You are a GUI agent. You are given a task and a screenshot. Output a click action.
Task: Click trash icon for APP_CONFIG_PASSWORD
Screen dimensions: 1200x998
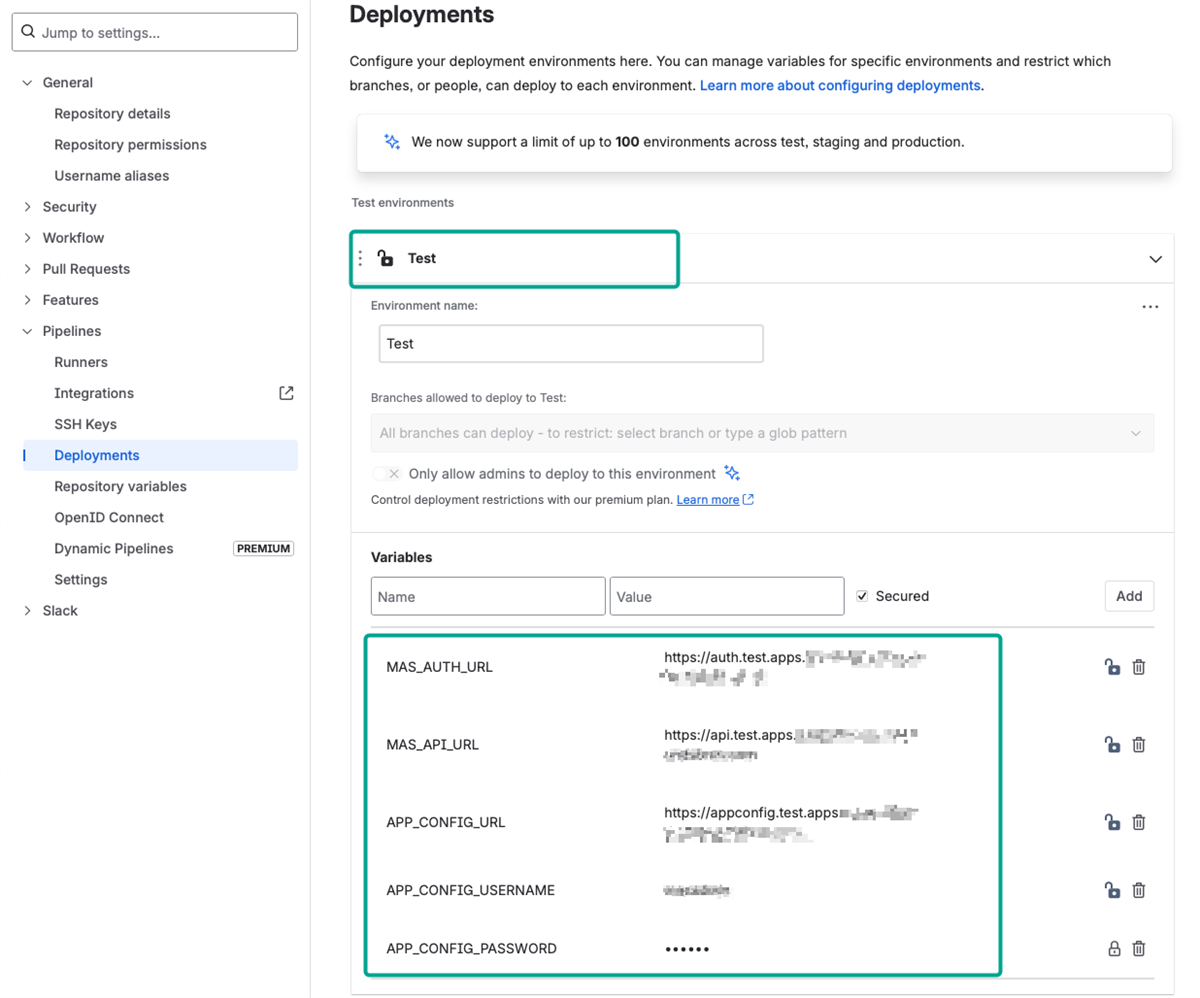pyautogui.click(x=1138, y=948)
